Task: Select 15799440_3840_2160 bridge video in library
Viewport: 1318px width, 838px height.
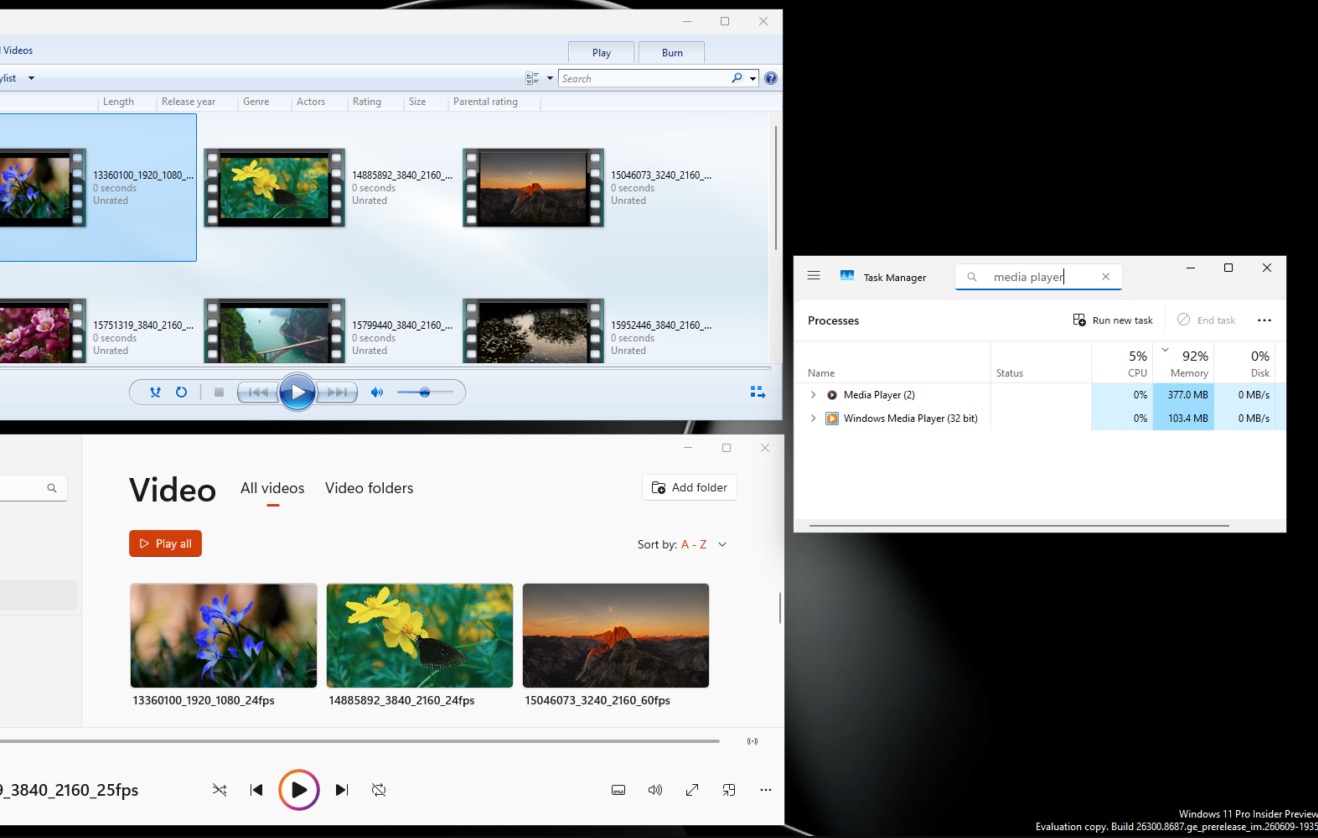Action: point(274,330)
